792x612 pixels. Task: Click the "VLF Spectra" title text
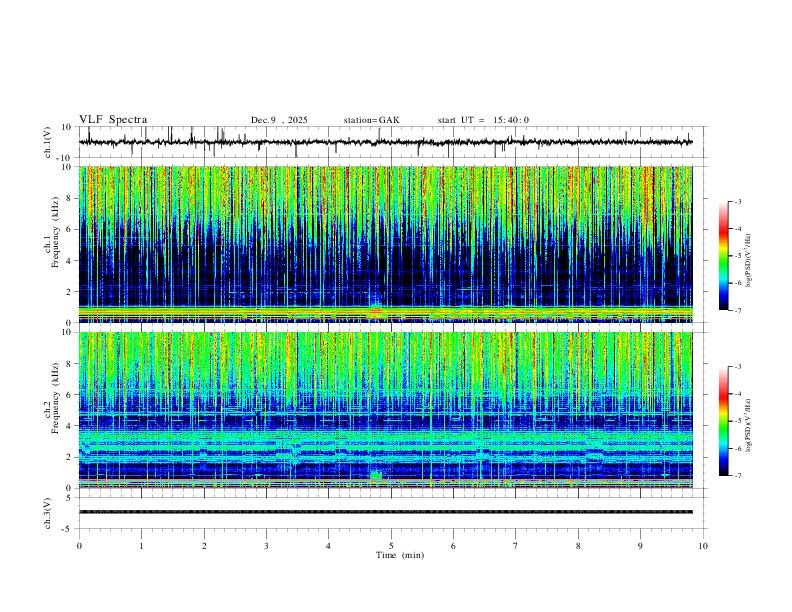tap(113, 120)
